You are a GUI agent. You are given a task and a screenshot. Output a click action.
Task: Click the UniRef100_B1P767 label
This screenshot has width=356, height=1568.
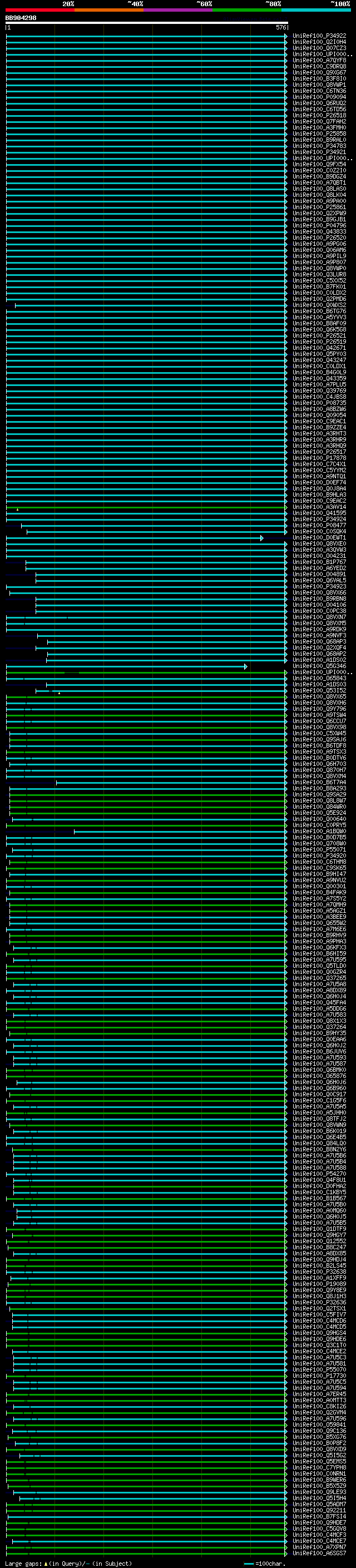pos(319,562)
